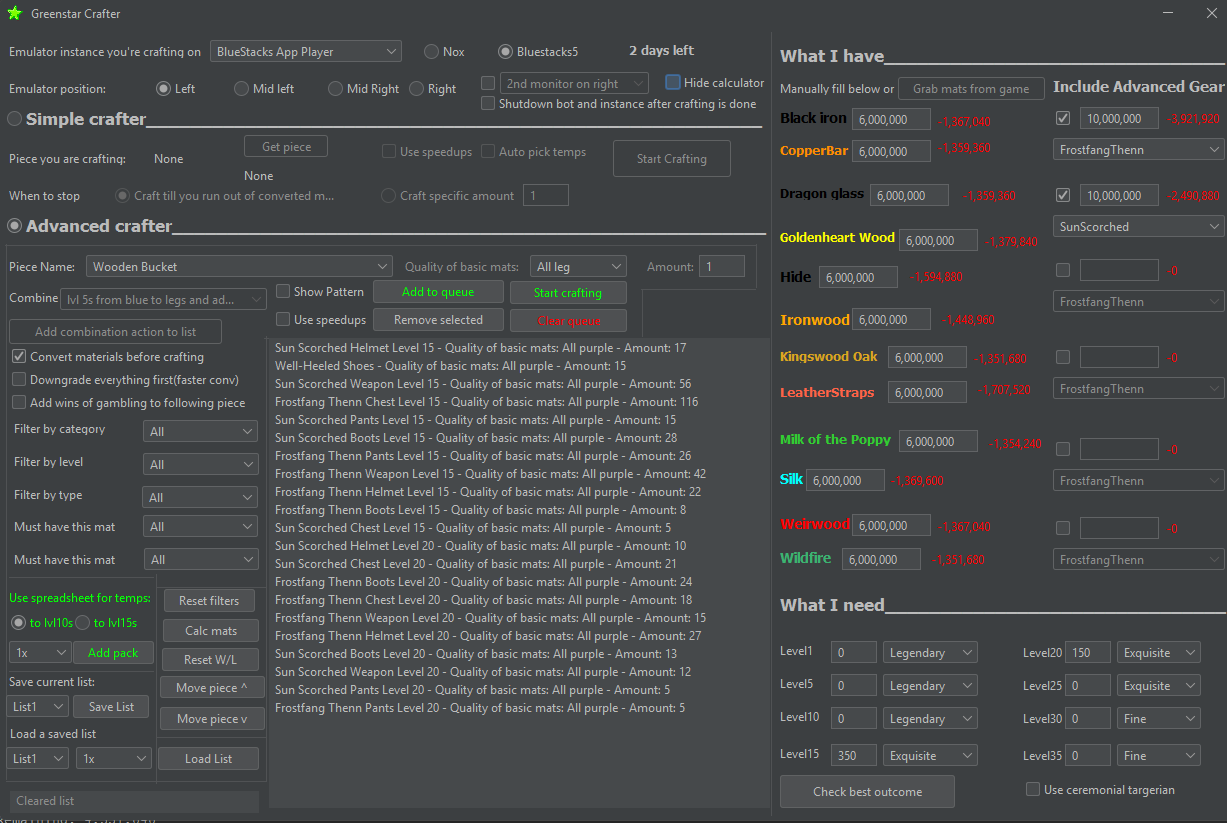This screenshot has width=1227, height=823.
Task: Open the SunScorched gear dropdown
Action: 1138,226
